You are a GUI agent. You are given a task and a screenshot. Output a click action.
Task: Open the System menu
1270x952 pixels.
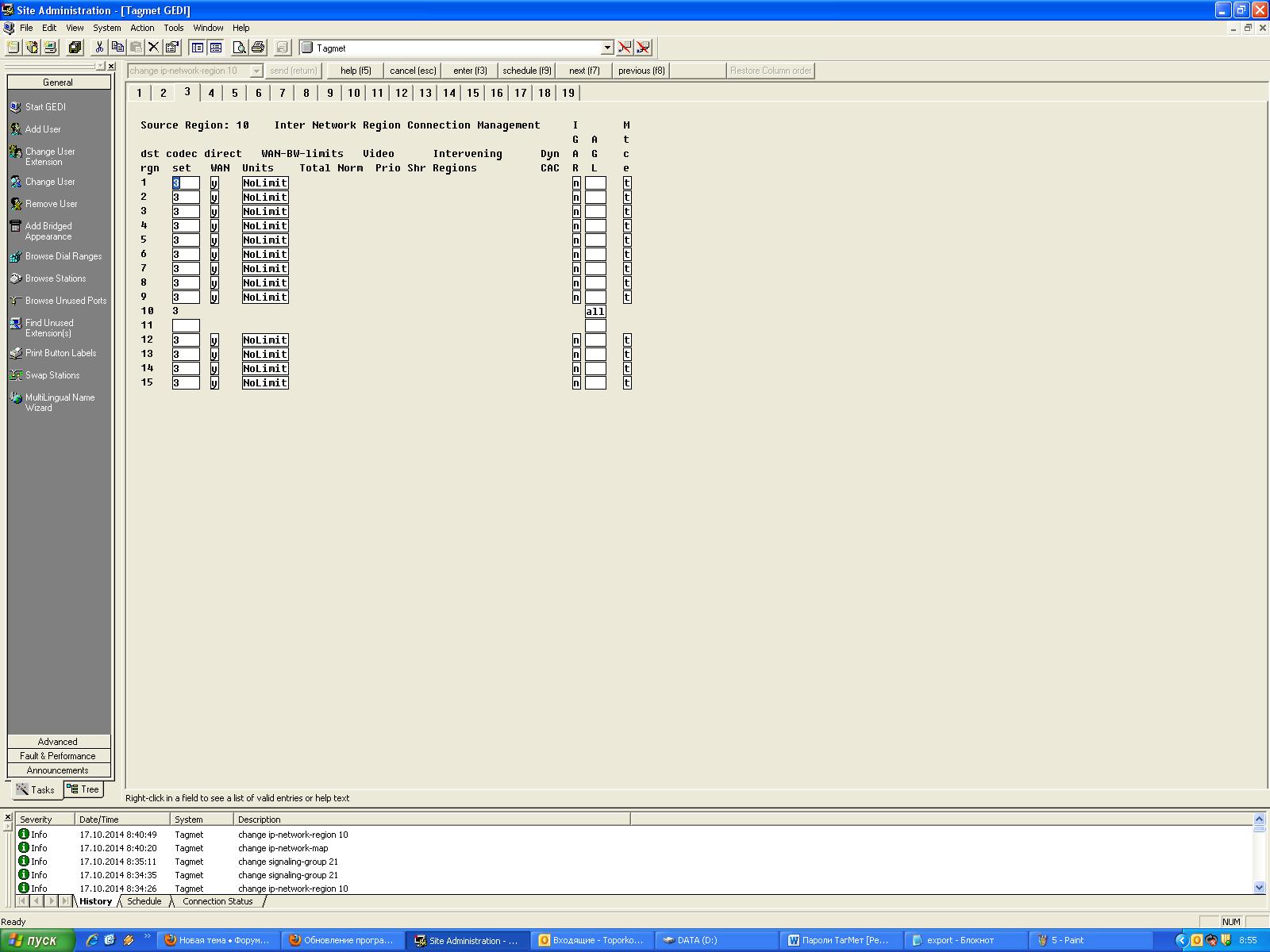(107, 28)
